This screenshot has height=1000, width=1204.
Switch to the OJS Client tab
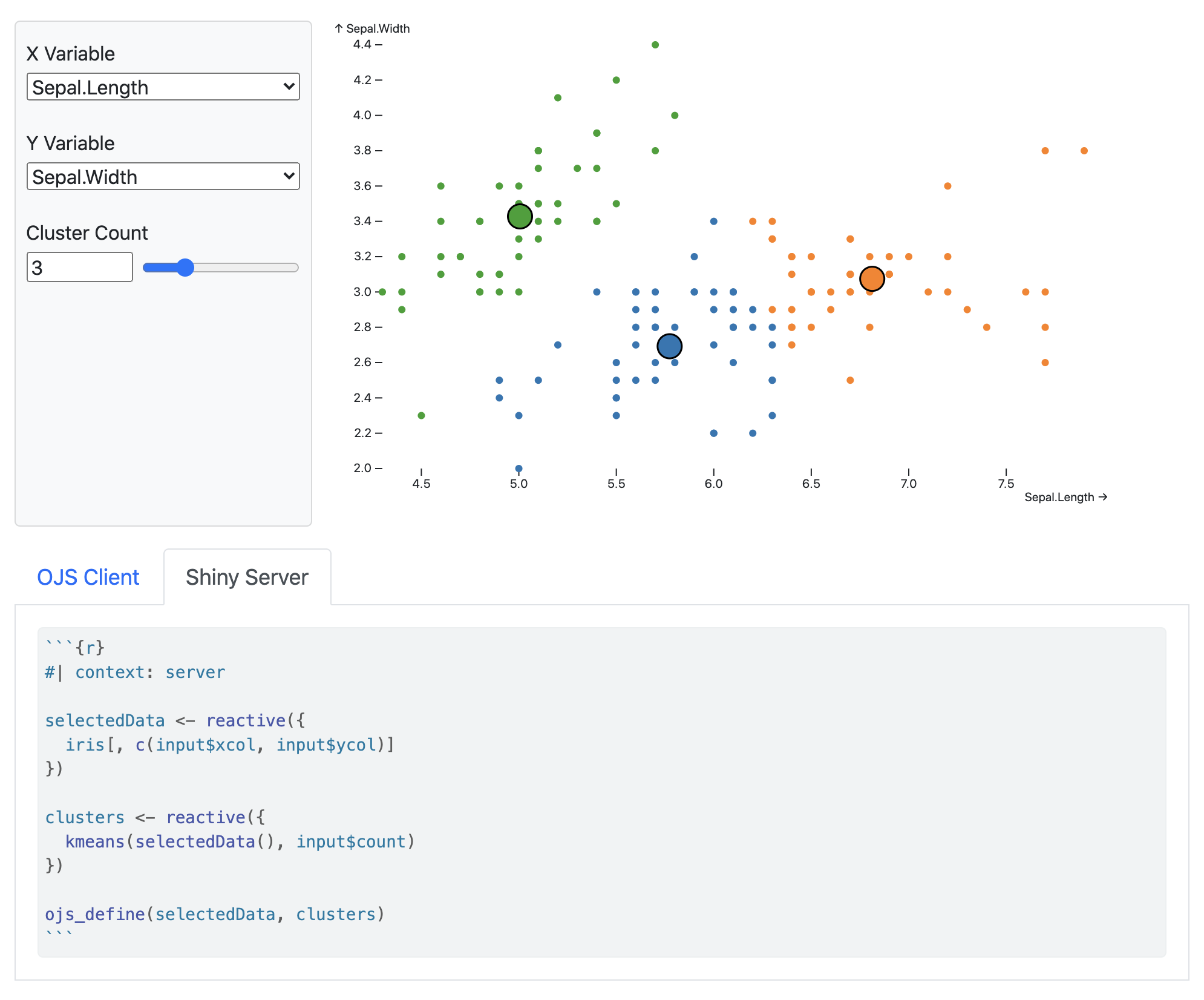click(88, 577)
